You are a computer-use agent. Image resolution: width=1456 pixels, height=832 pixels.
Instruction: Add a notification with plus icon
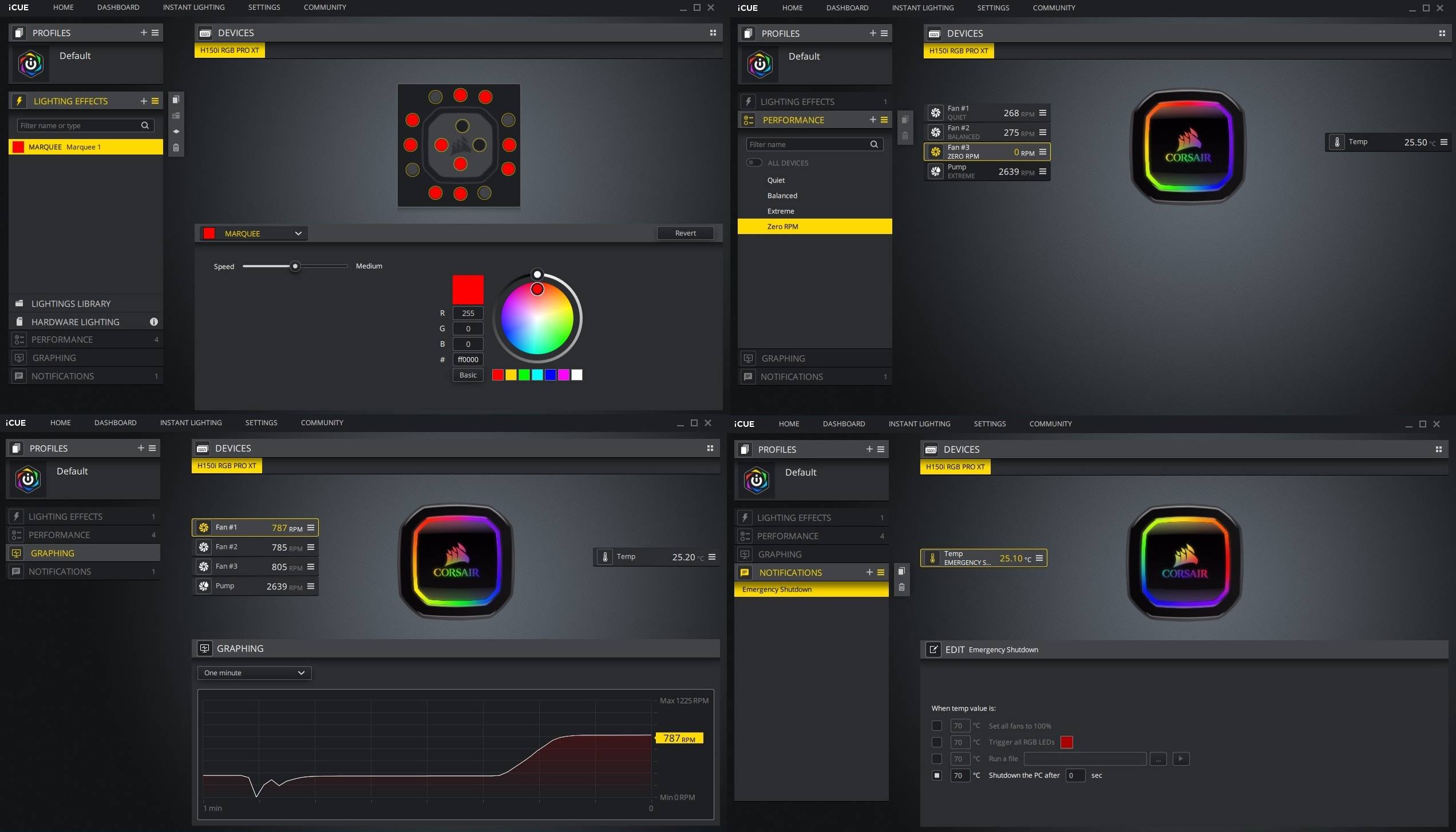[x=869, y=572]
